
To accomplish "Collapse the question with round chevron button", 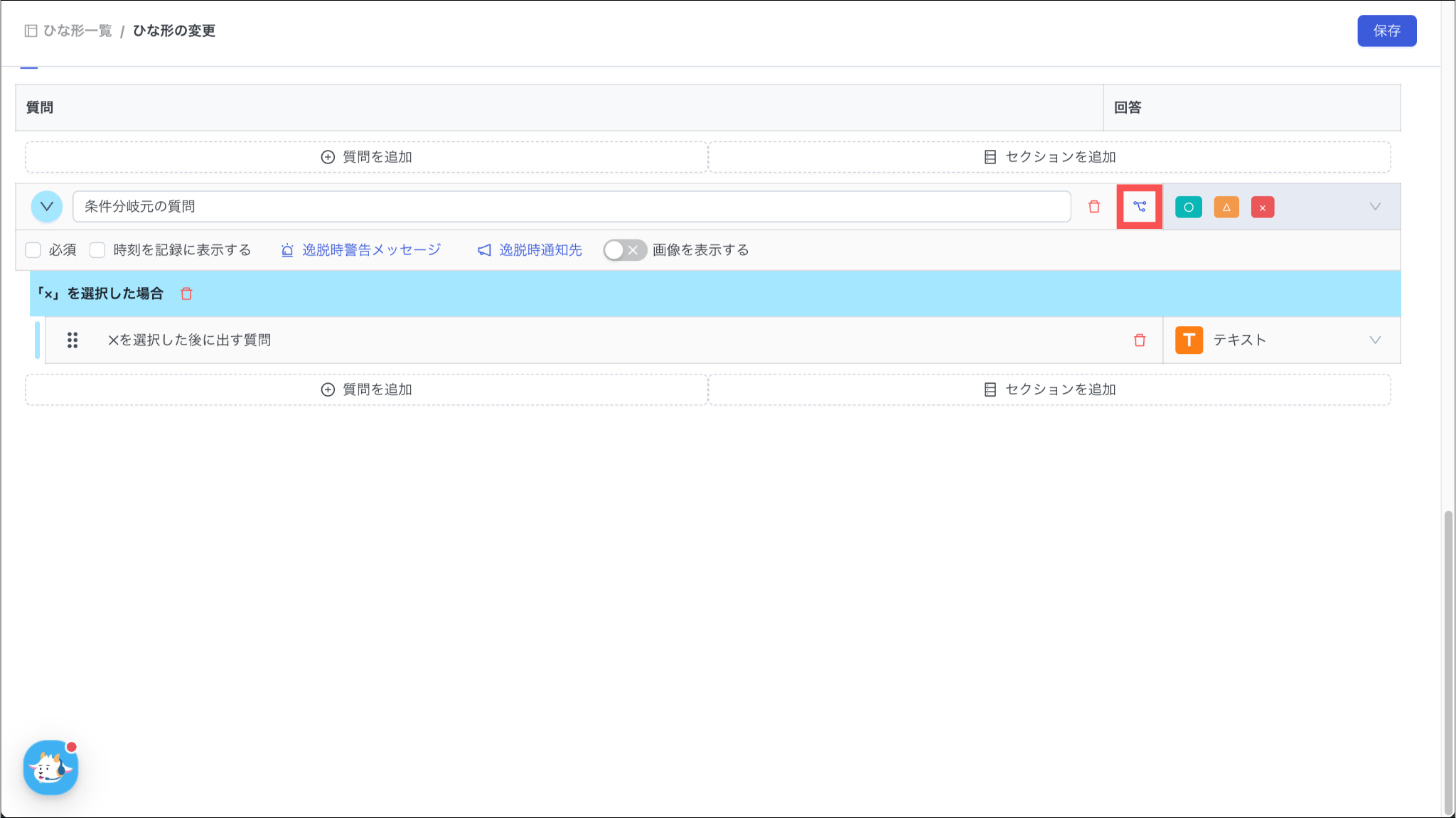I will pos(47,207).
